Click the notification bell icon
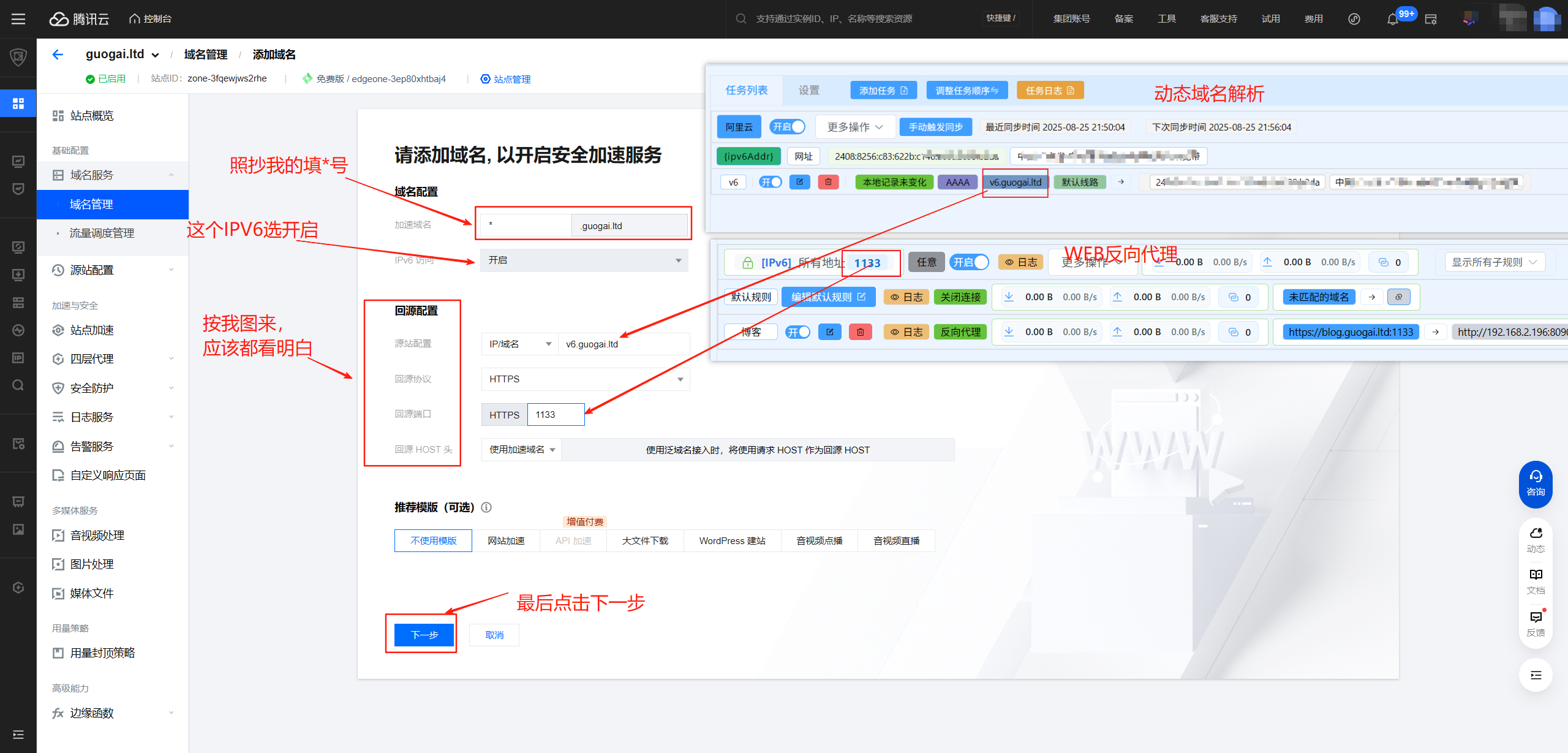Viewport: 1568px width, 753px height. [x=1392, y=19]
